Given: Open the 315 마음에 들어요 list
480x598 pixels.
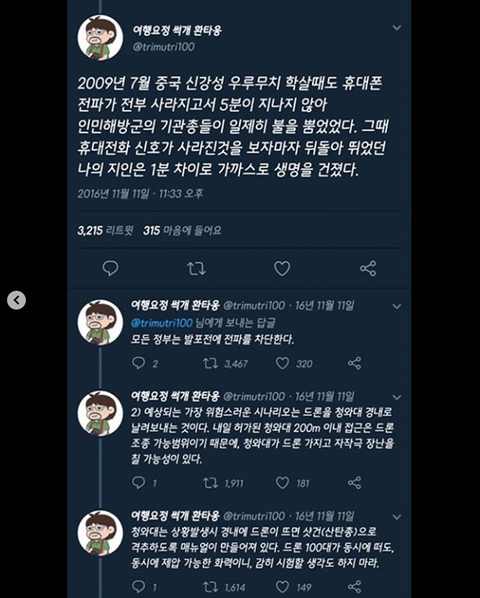Looking at the screenshot, I should 182,230.
